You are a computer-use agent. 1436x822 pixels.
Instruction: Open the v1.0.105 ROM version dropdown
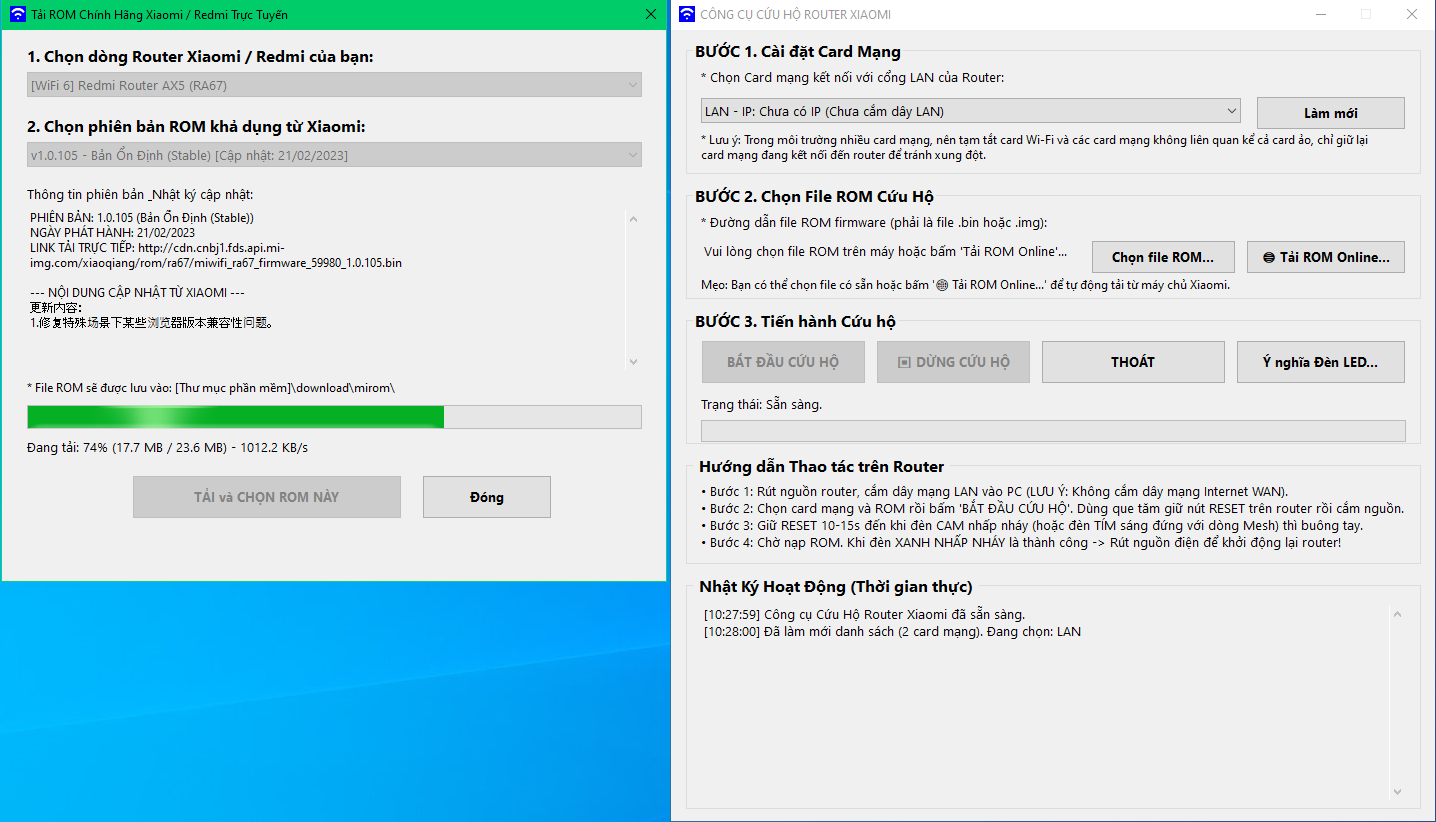click(334, 155)
